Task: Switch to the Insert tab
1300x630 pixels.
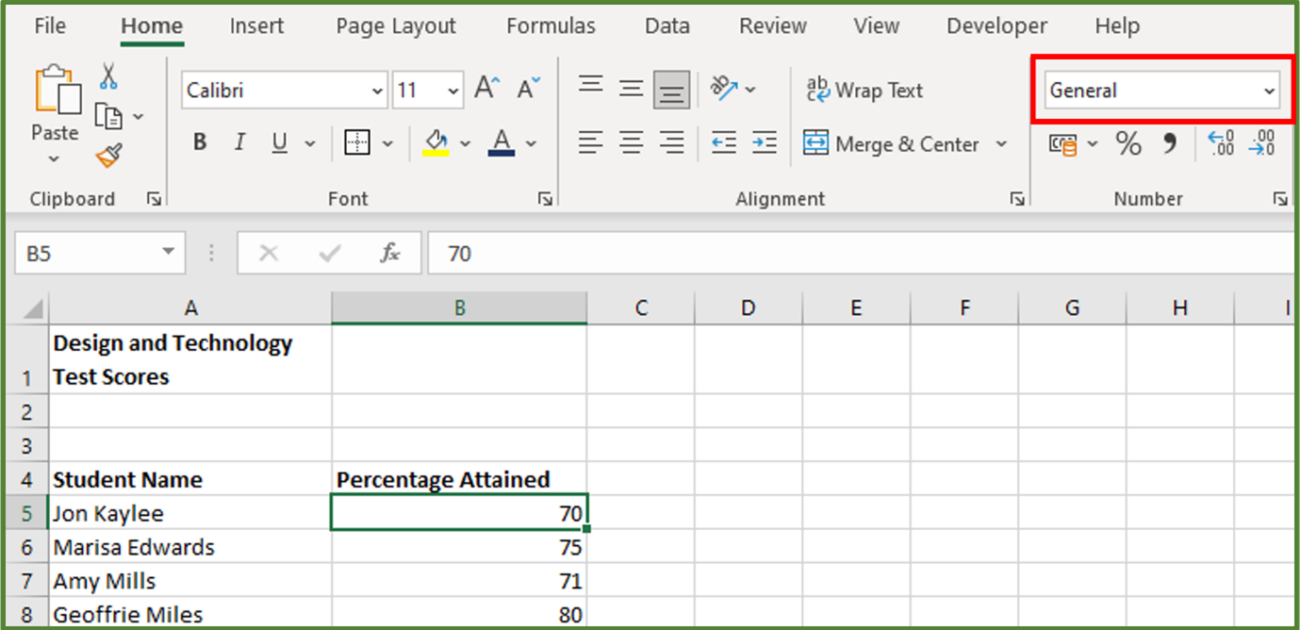Action: 256,26
